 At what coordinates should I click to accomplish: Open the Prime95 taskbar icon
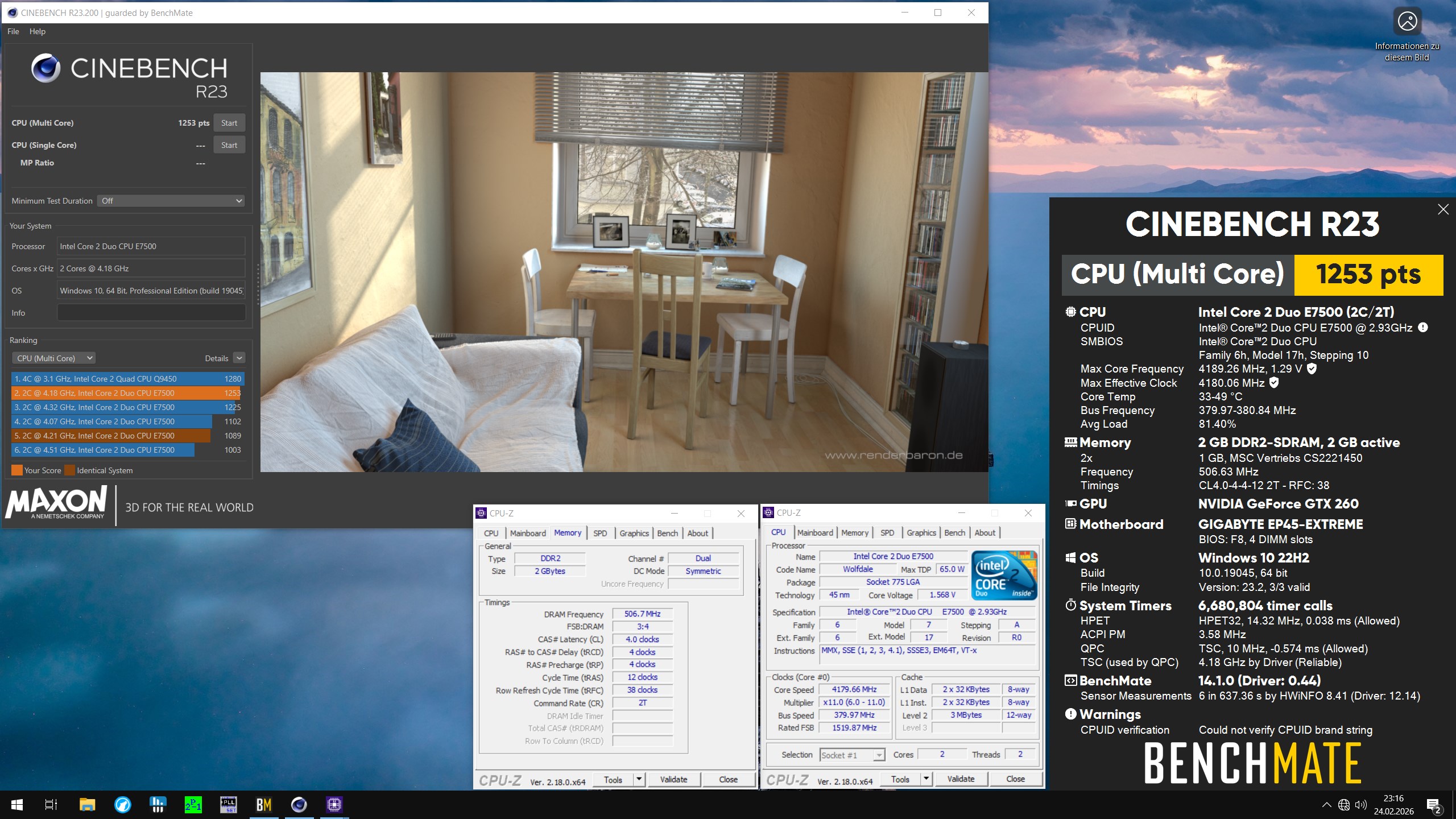(193, 805)
